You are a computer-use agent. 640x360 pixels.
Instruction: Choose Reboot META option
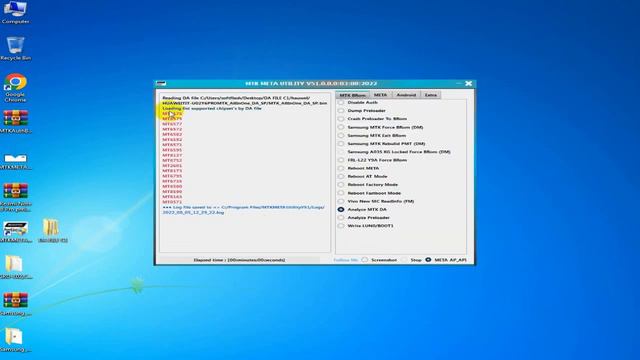point(341,168)
